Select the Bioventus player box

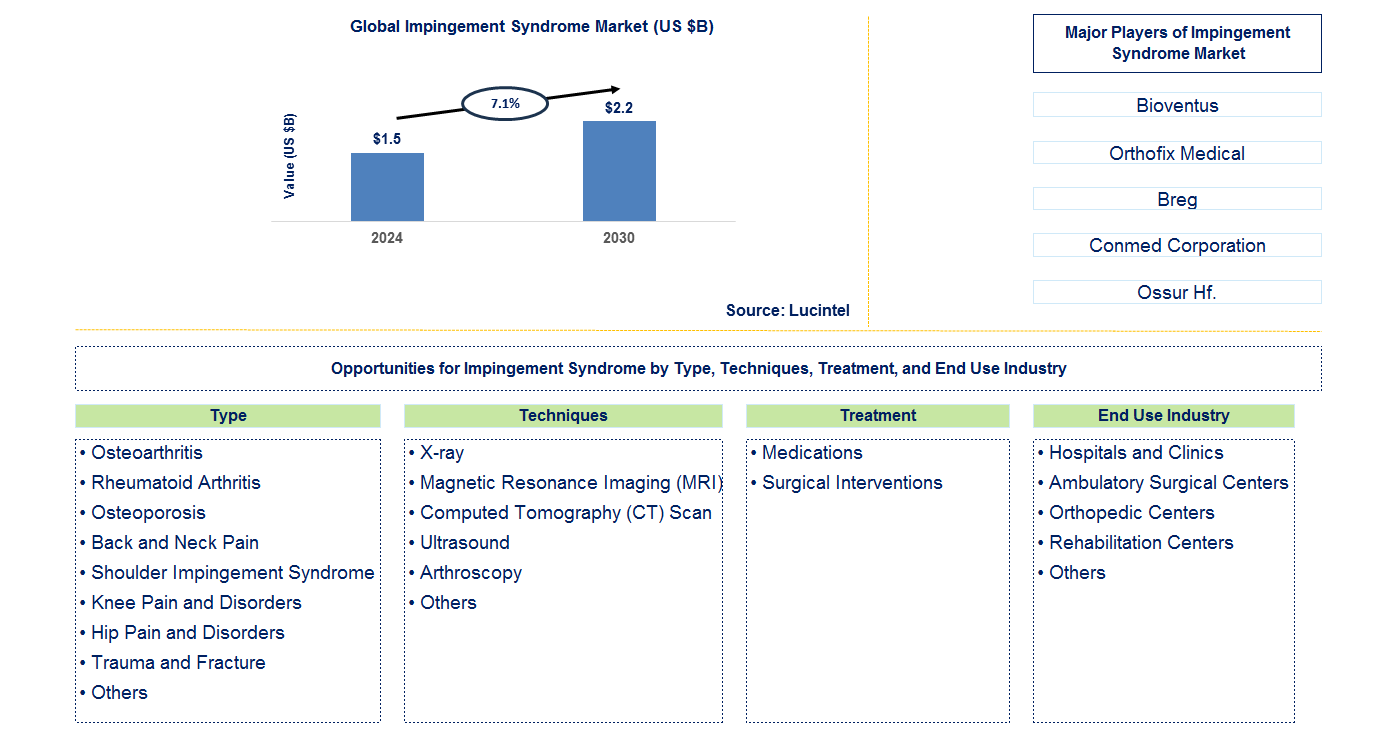[1177, 105]
